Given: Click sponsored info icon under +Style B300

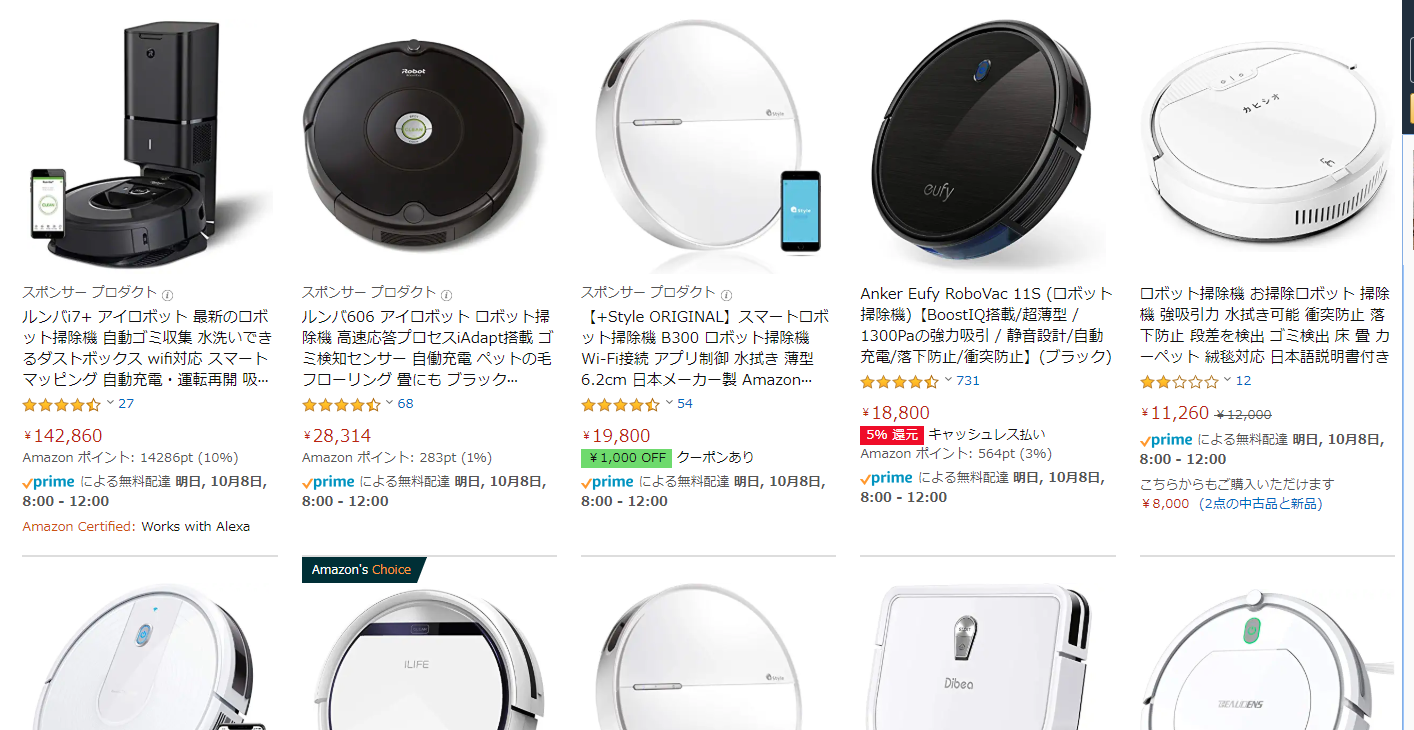Looking at the screenshot, I should [725, 295].
